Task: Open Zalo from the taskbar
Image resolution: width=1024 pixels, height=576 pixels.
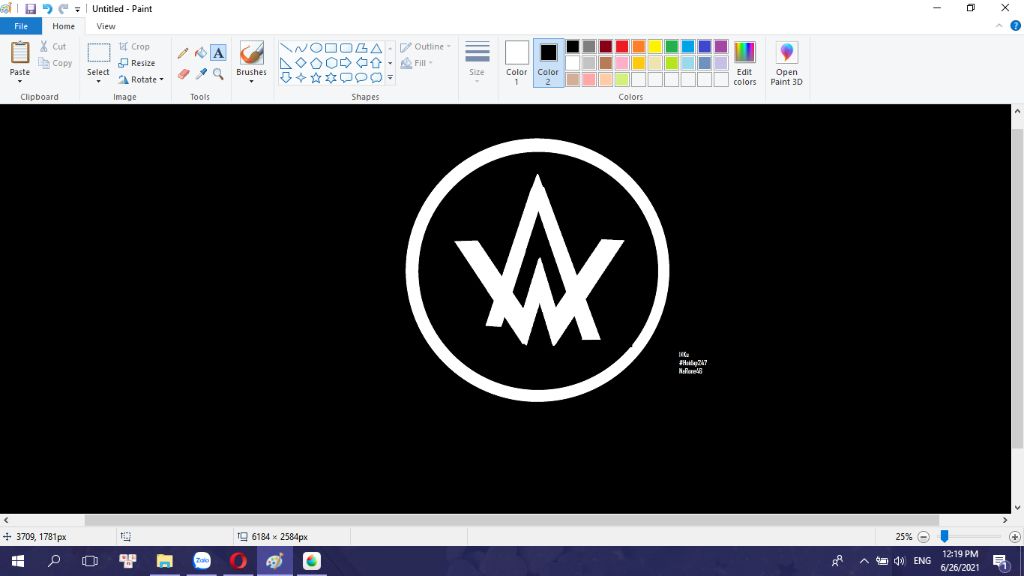Action: tap(202, 561)
